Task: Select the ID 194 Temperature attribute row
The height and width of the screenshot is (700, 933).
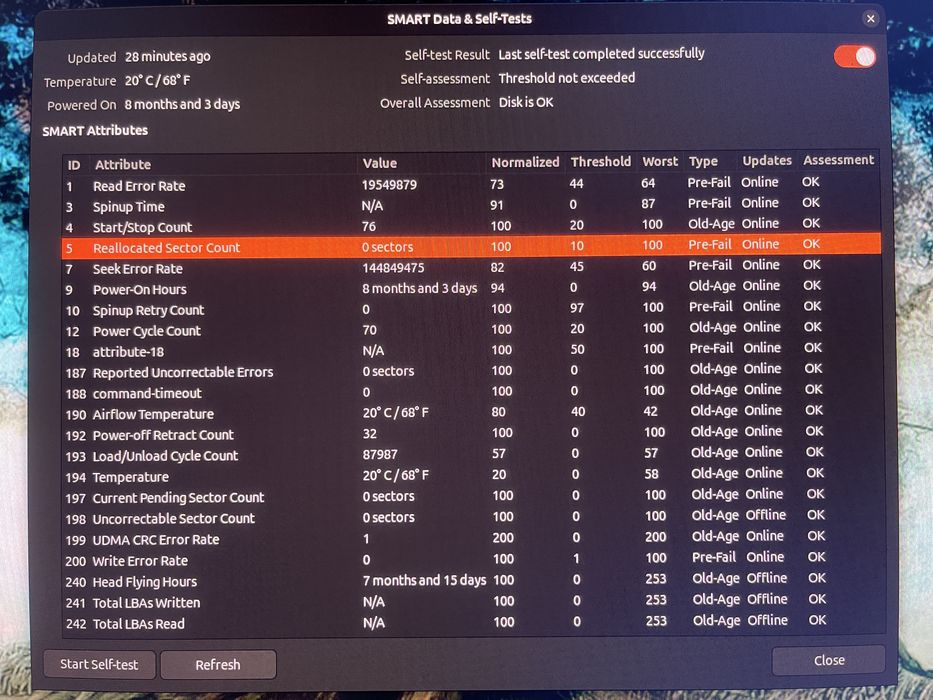Action: click(x=471, y=476)
